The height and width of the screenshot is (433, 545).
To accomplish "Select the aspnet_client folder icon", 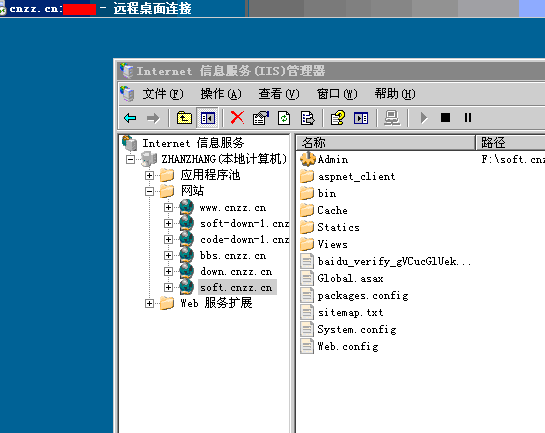I will tap(307, 176).
